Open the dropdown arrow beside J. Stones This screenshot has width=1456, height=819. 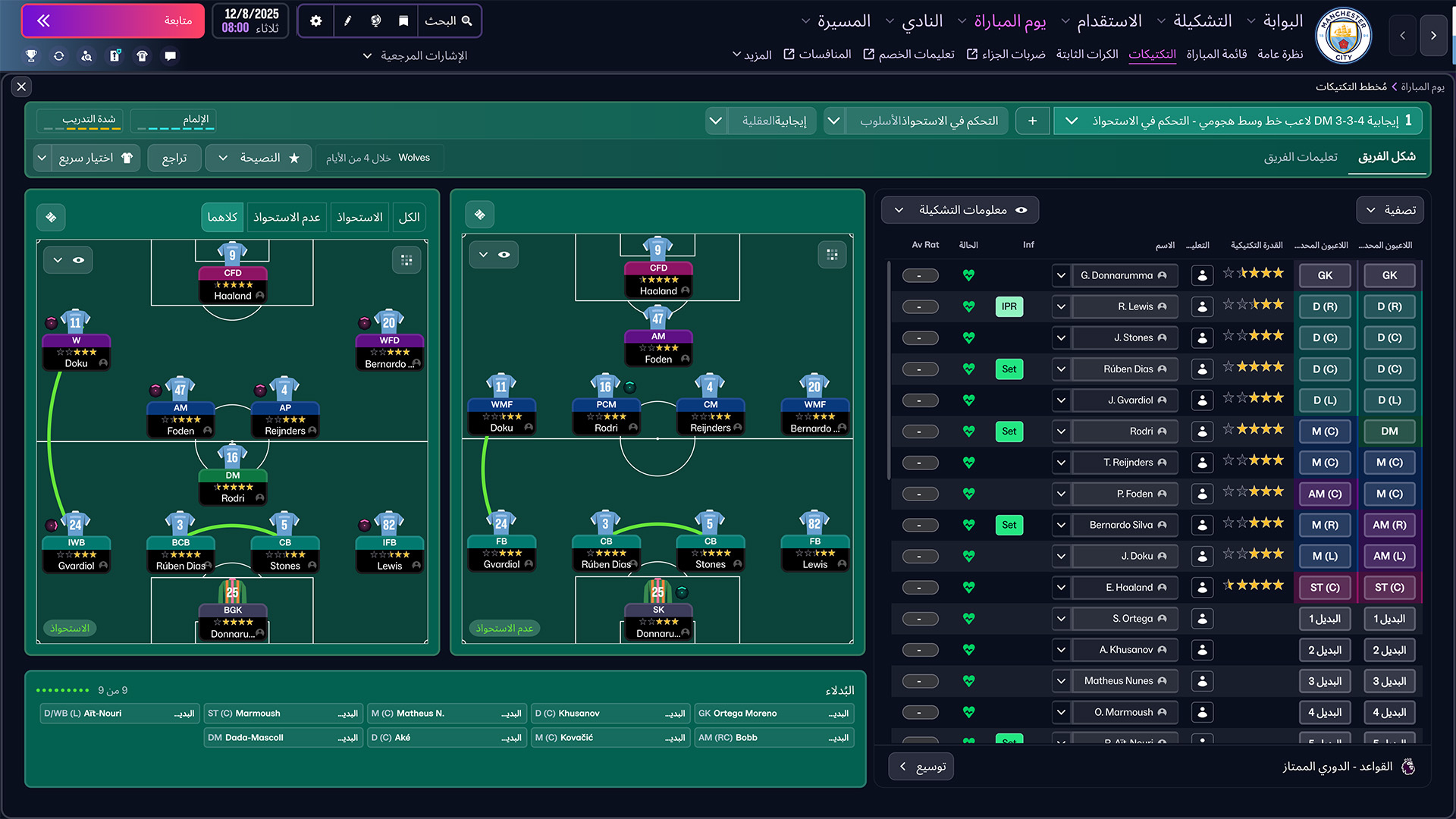[x=1061, y=338]
